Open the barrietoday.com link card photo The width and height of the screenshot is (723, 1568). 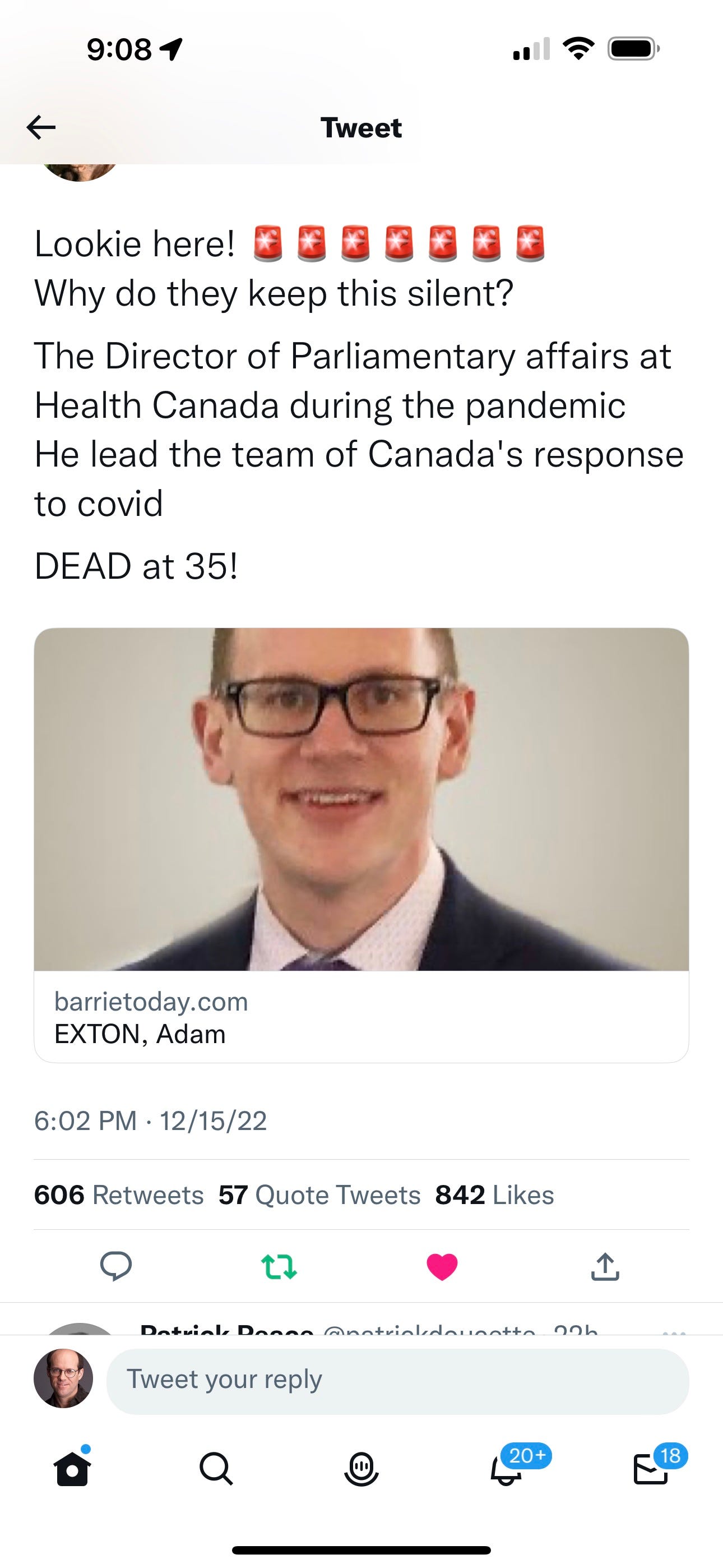coord(361,799)
